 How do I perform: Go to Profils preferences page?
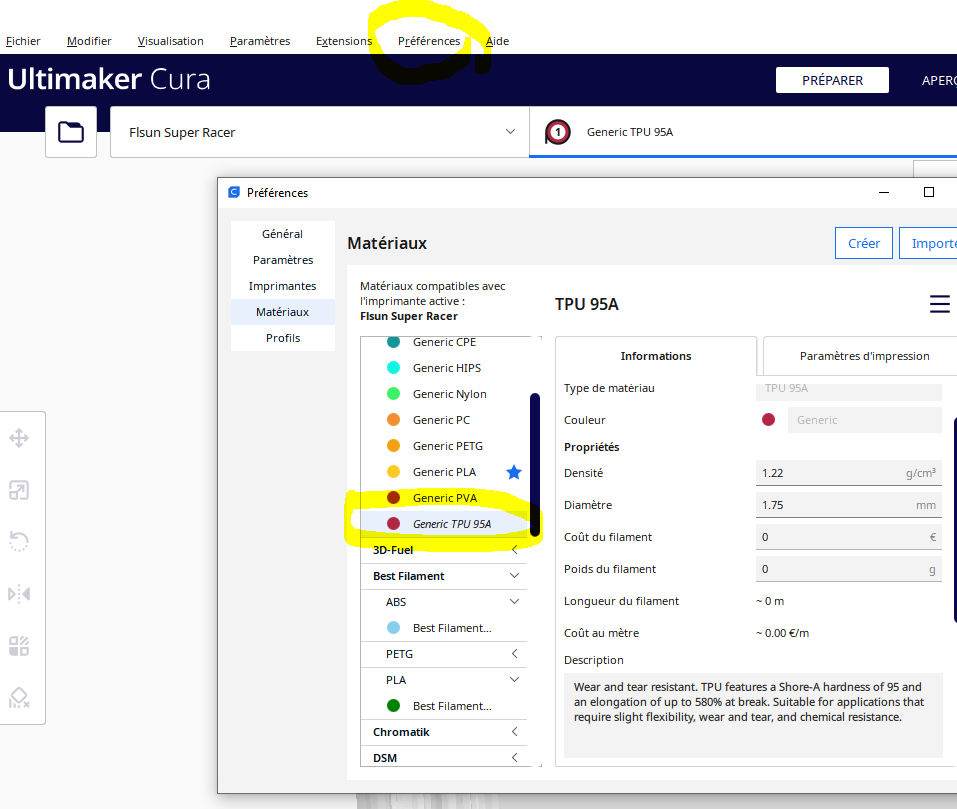click(x=283, y=338)
